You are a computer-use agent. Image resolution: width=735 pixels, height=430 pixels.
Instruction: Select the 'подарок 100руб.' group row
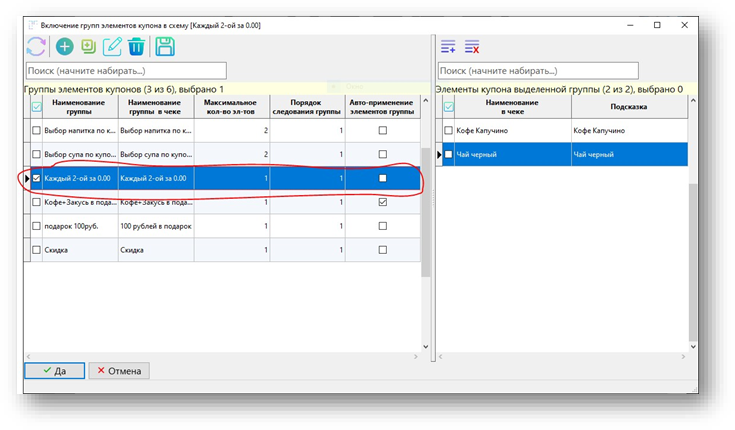(x=80, y=226)
